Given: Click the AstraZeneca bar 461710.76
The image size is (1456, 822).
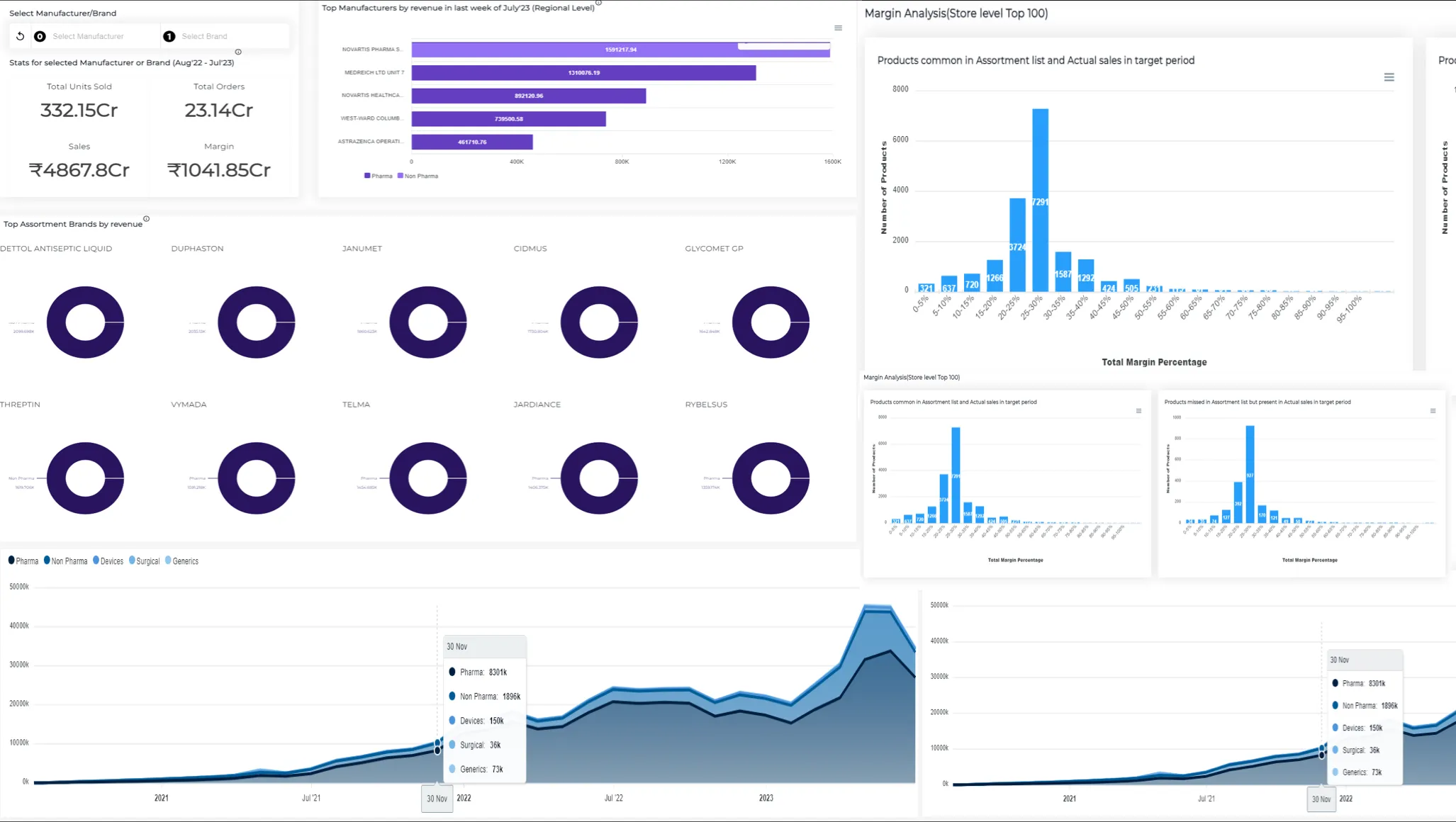Looking at the screenshot, I should pyautogui.click(x=472, y=142).
